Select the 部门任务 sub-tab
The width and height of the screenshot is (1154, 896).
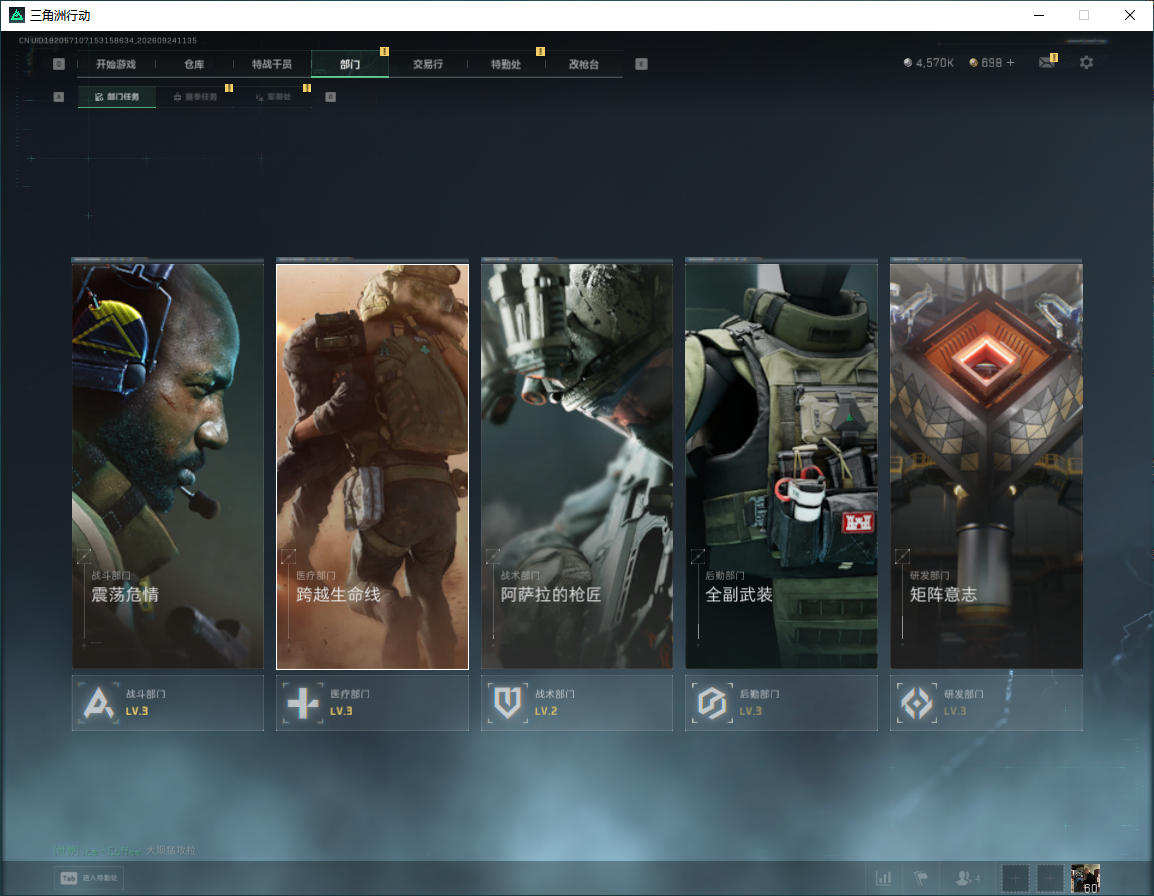coord(117,96)
